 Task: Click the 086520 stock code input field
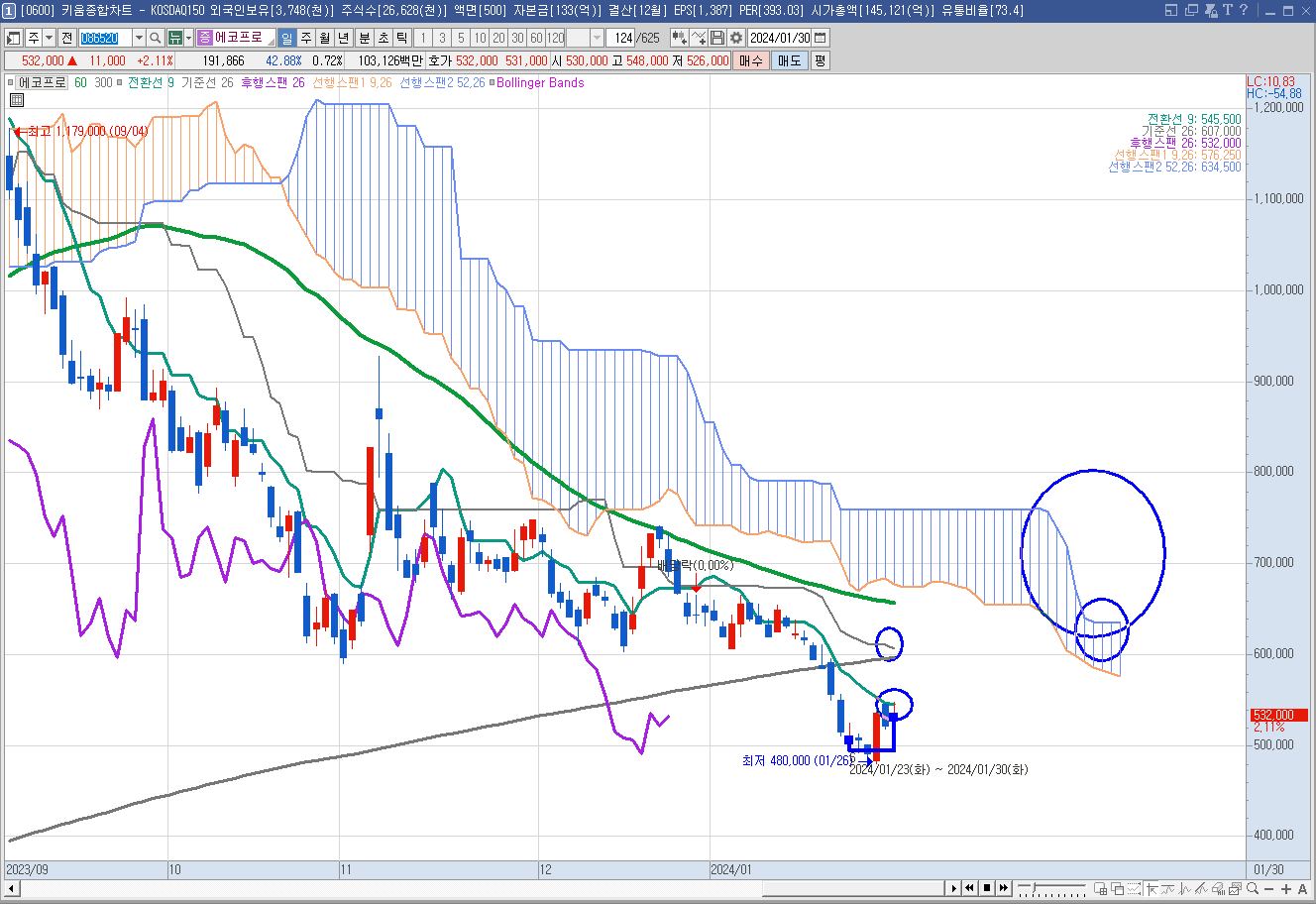tap(104, 38)
